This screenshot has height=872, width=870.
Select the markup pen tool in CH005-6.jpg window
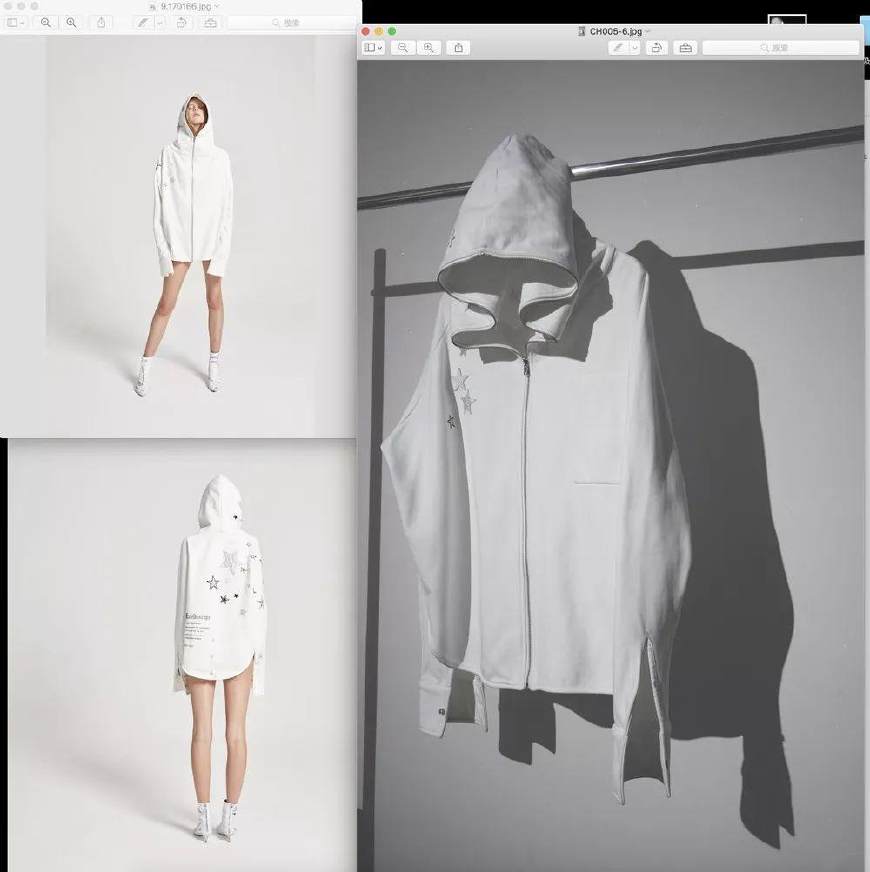tap(619, 48)
